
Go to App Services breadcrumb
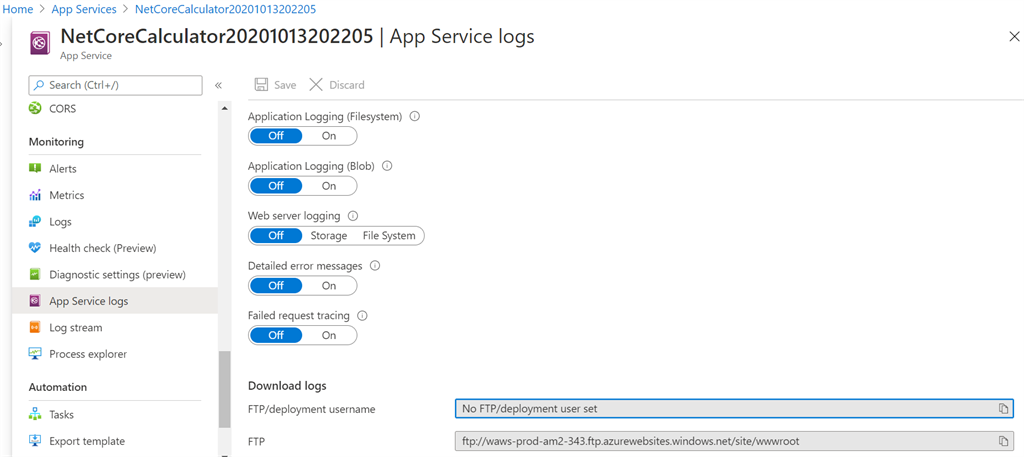[84, 9]
